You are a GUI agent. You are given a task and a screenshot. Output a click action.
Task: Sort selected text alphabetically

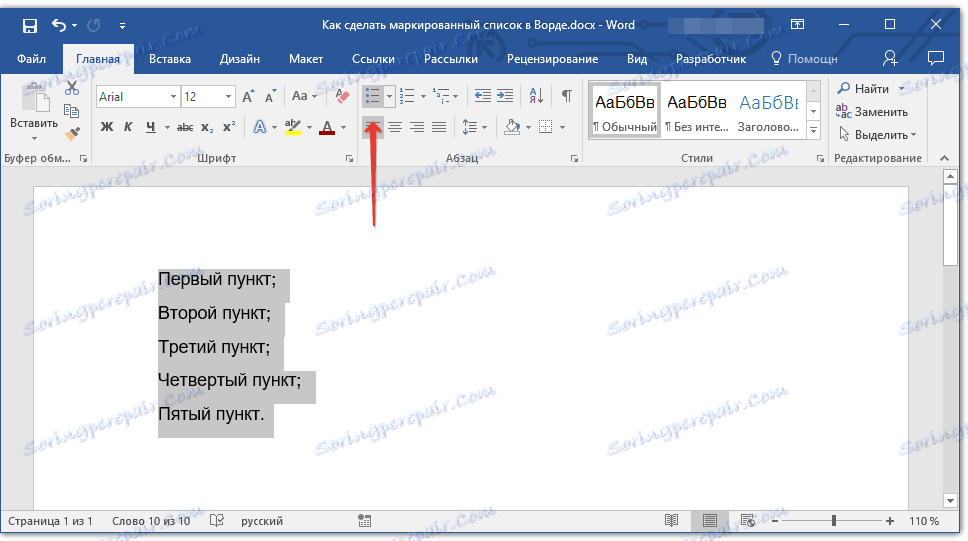[536, 96]
